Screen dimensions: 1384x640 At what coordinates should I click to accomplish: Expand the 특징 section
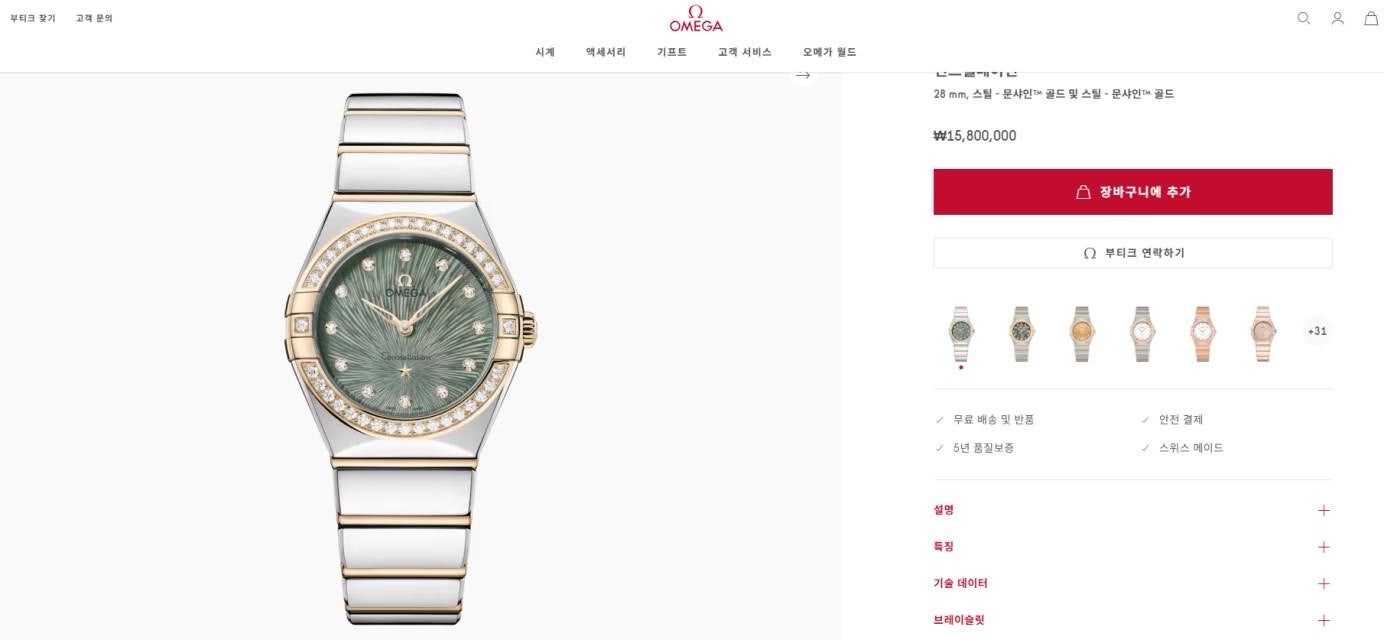pos(1132,547)
